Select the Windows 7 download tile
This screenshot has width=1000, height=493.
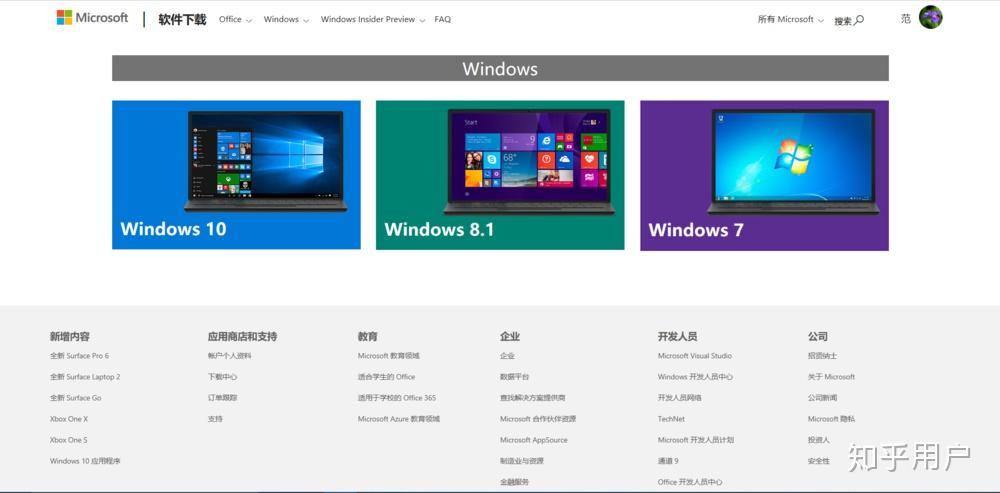pos(764,175)
